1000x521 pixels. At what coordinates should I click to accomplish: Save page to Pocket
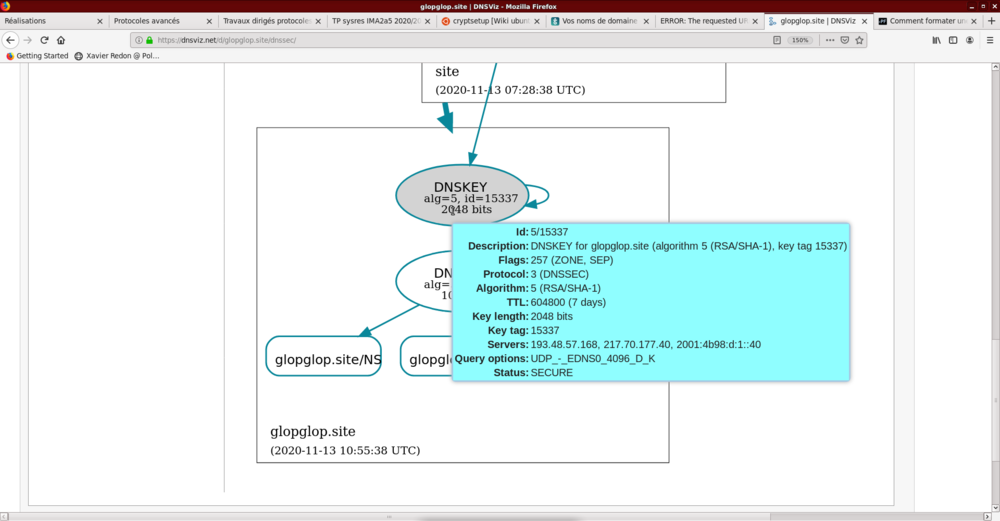[845, 40]
